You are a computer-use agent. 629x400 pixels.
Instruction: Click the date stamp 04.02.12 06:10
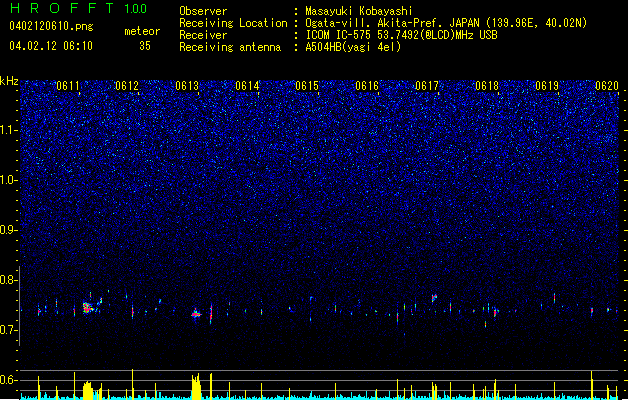pyautogui.click(x=51, y=46)
